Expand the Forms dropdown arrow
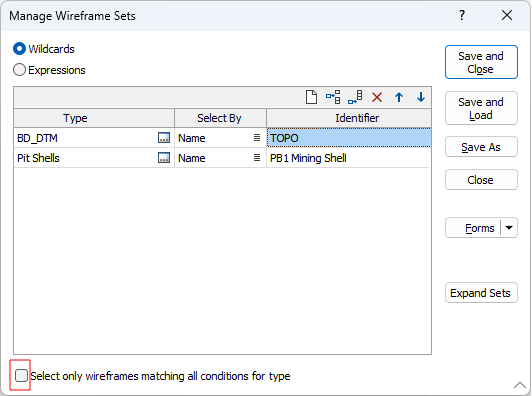This screenshot has height=396, width=532. pyautogui.click(x=509, y=228)
